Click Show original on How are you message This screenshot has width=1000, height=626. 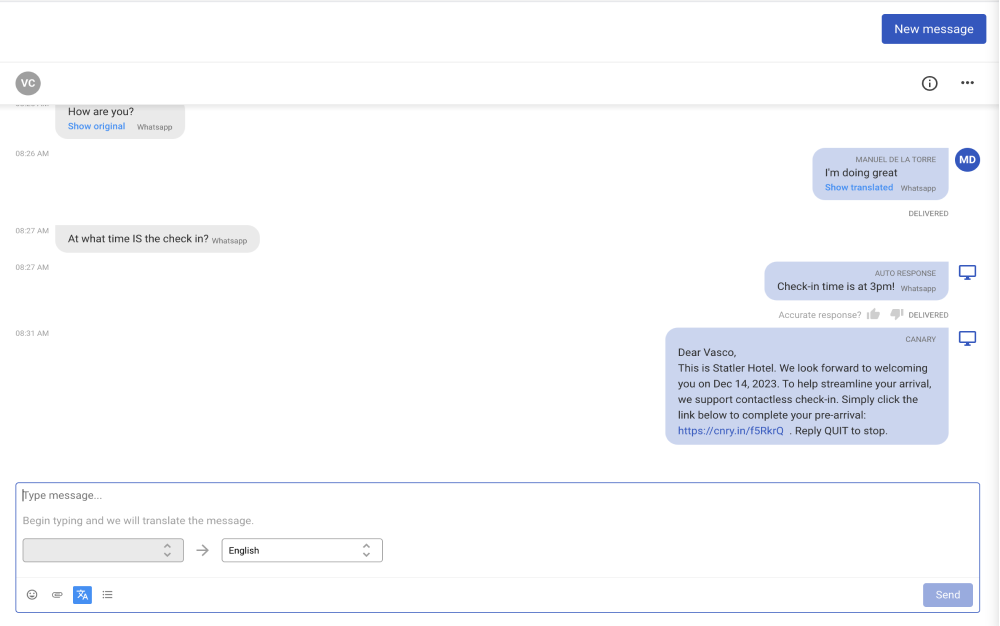coord(97,127)
